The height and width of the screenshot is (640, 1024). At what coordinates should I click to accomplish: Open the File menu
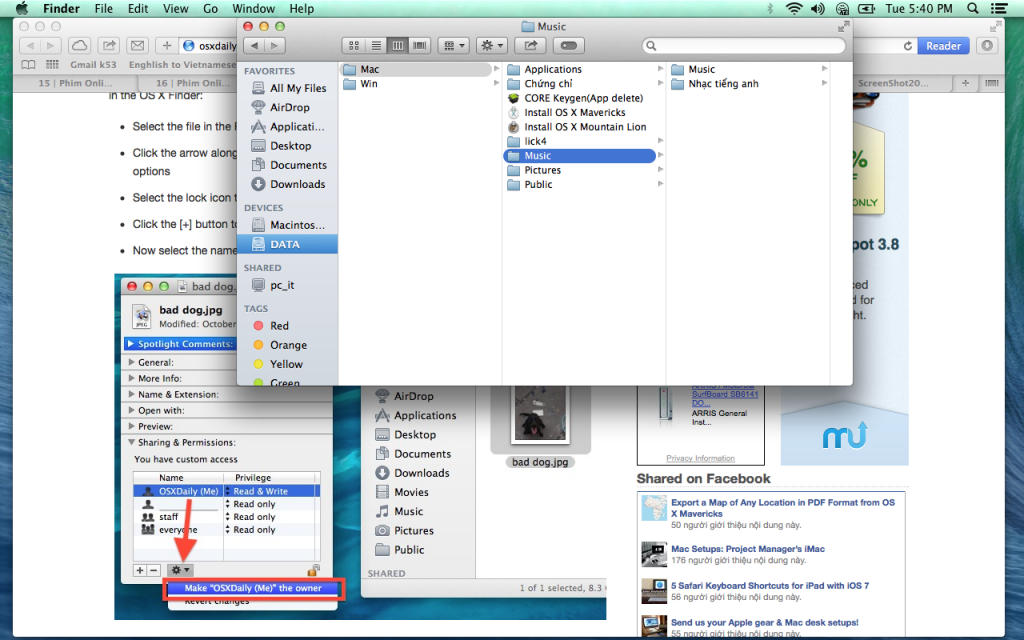click(x=103, y=8)
